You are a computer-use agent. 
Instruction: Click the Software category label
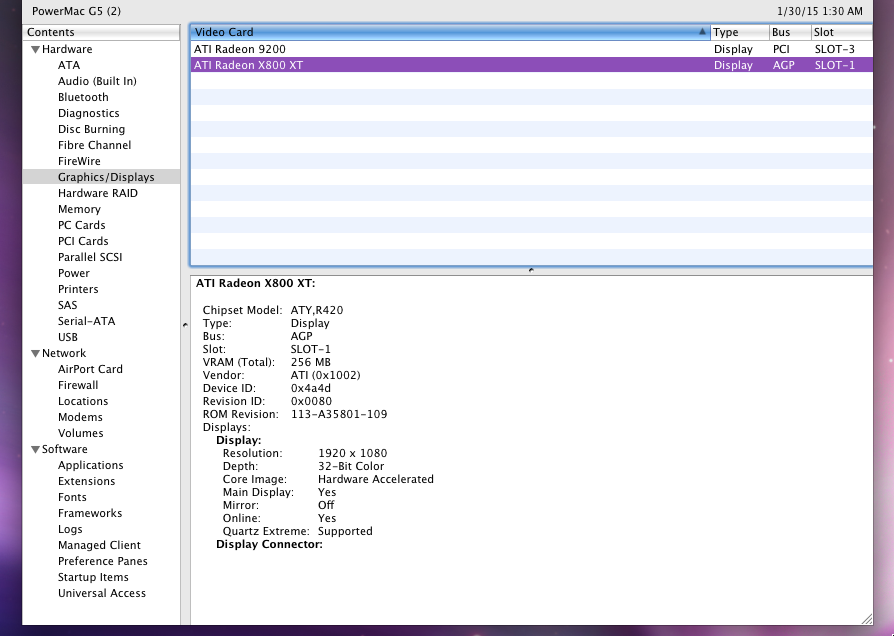point(64,449)
